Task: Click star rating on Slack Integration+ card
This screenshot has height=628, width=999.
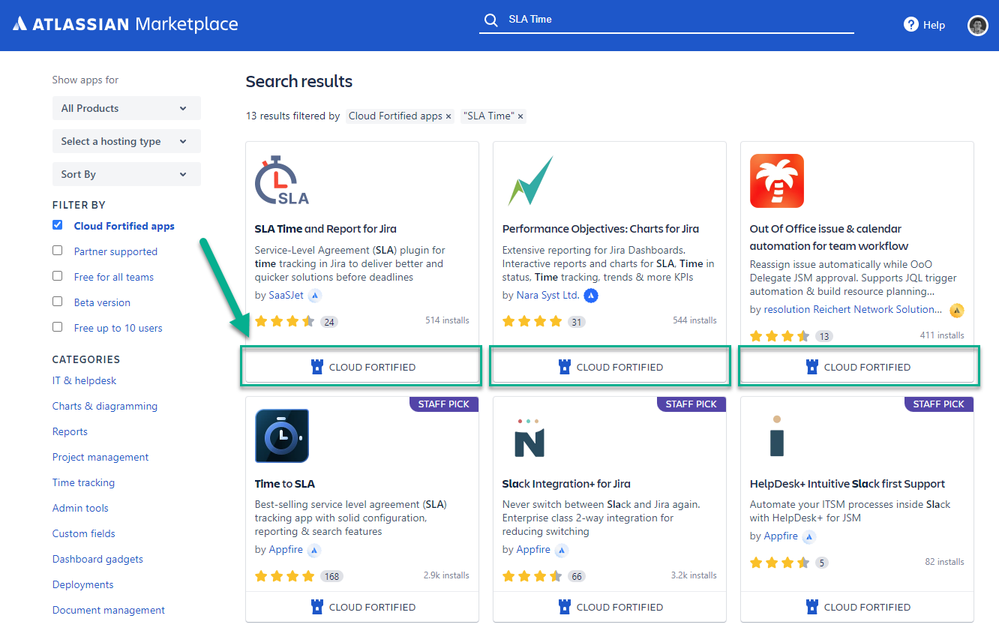Action: tap(532, 576)
